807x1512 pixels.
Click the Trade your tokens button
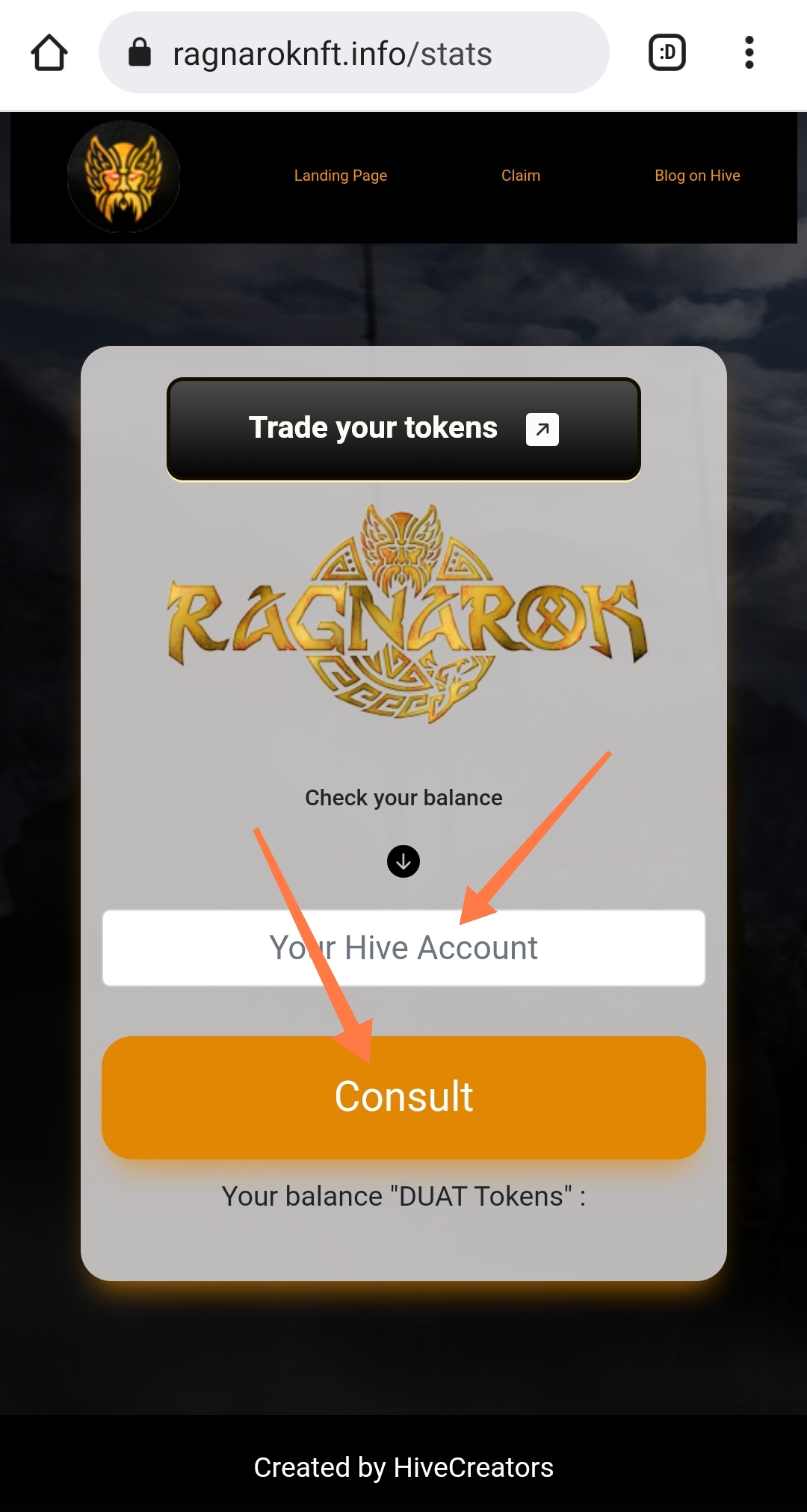point(403,430)
